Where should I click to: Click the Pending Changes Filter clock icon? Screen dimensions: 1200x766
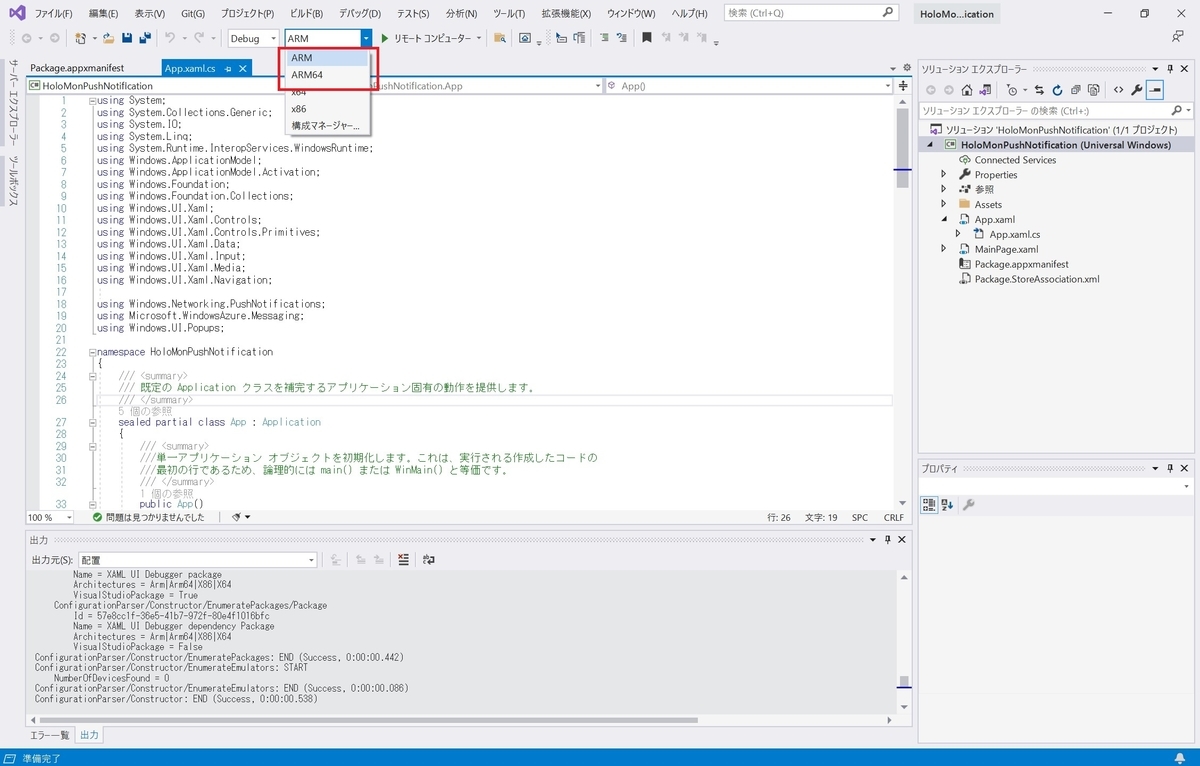(x=1011, y=90)
